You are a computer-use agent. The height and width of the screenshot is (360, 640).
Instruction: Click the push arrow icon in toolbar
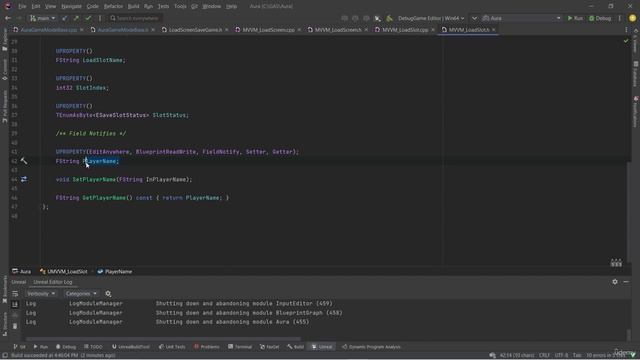click(76, 18)
